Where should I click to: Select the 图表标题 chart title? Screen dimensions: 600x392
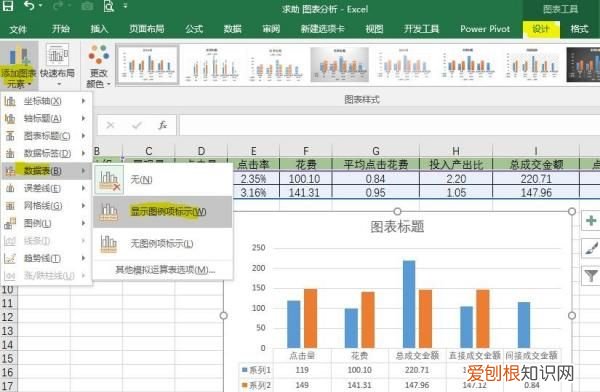(397, 227)
